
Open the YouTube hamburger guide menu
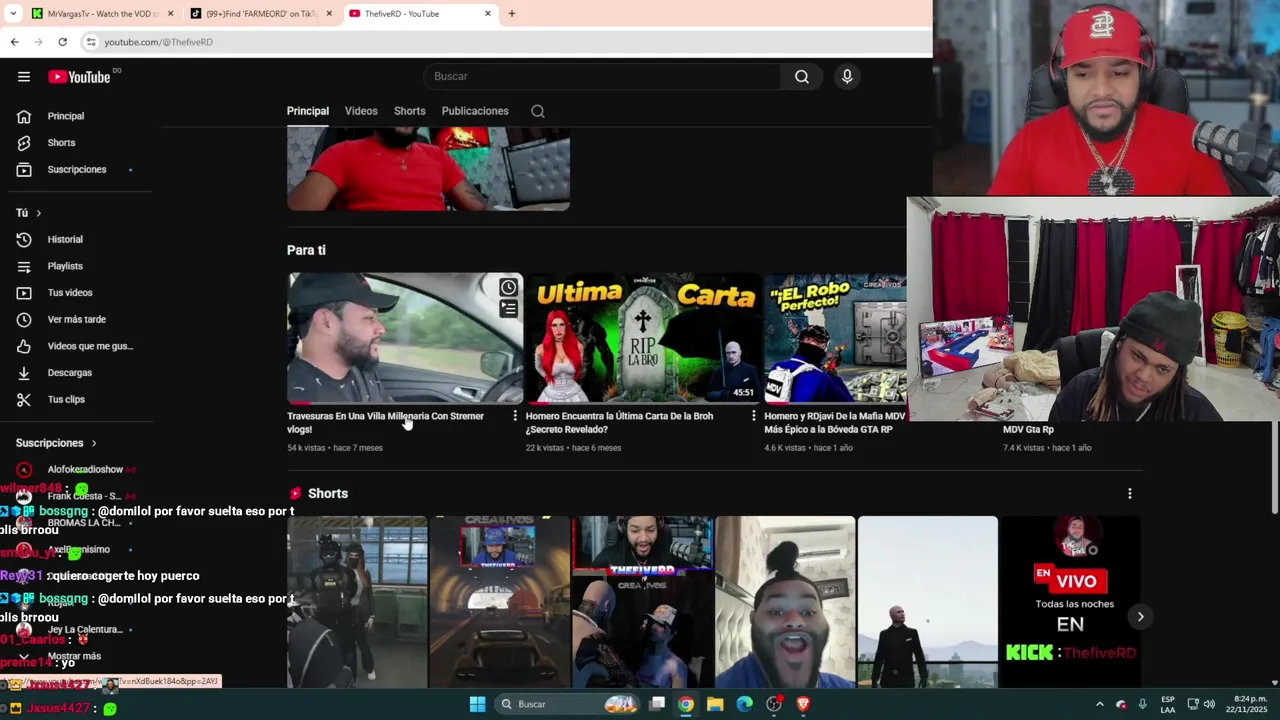[24, 77]
